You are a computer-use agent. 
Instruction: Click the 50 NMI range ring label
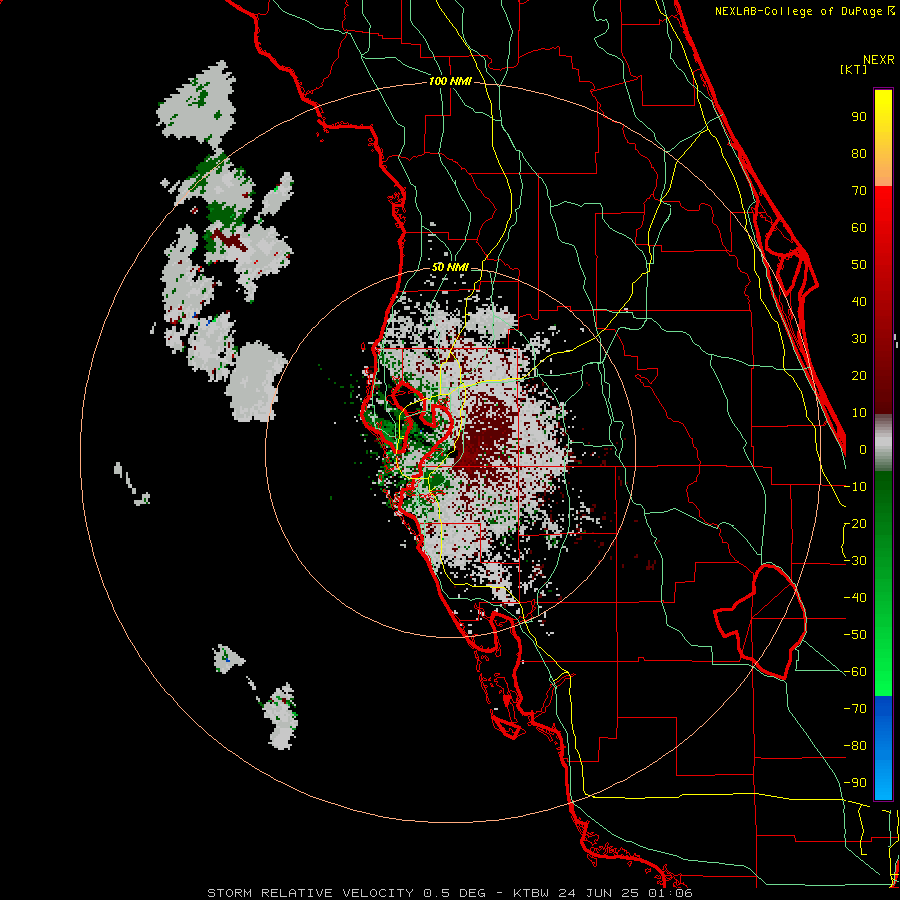(x=450, y=267)
